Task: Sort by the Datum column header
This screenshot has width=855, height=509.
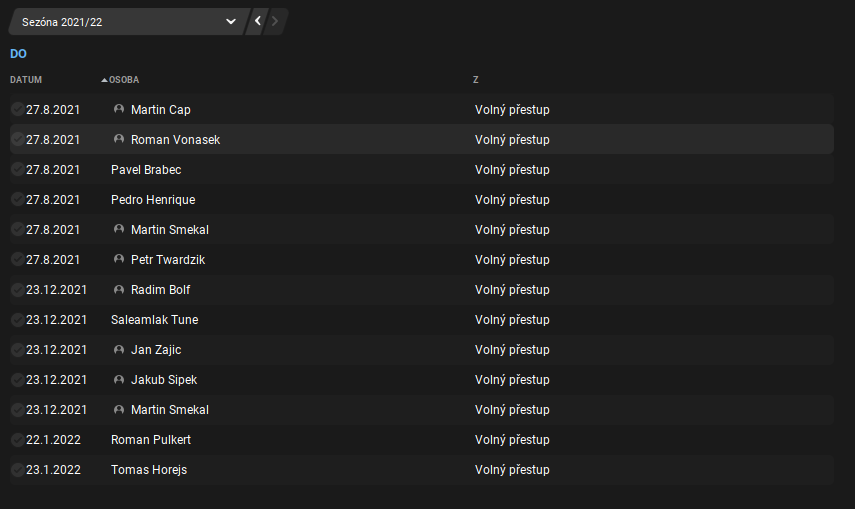Action: coord(26,79)
